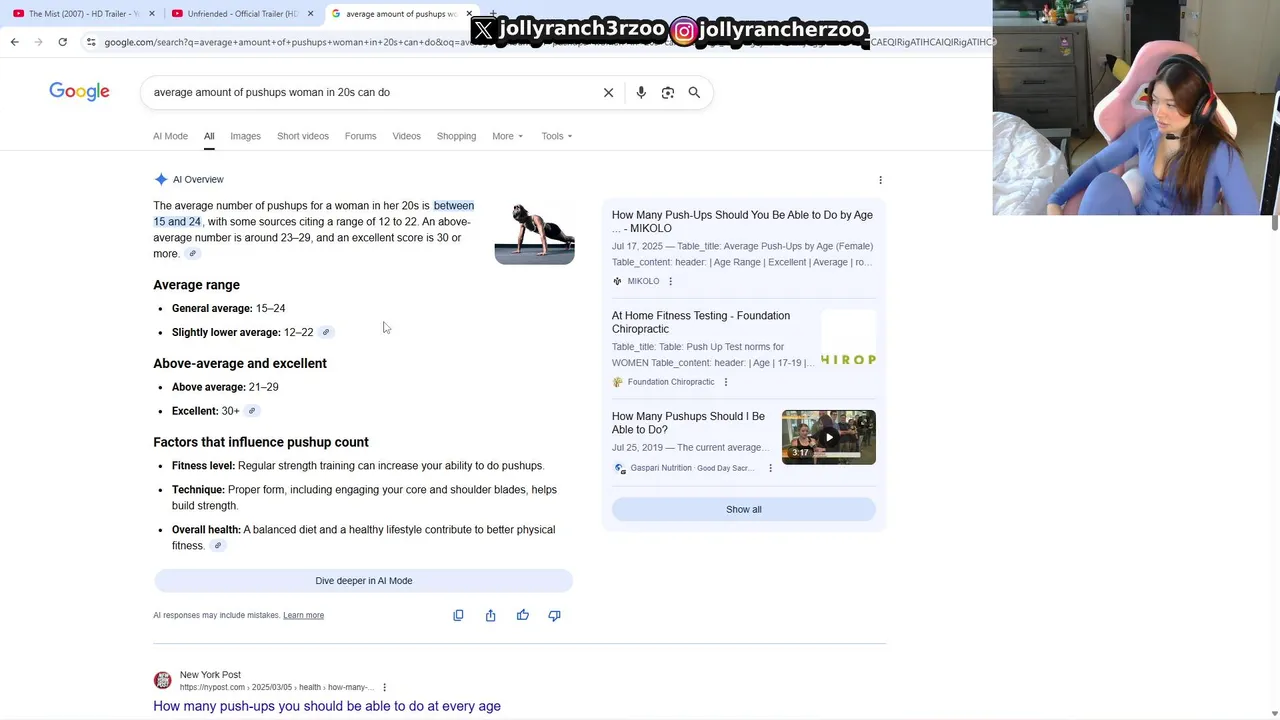
Task: Submit search with the magnifier icon
Action: (694, 92)
